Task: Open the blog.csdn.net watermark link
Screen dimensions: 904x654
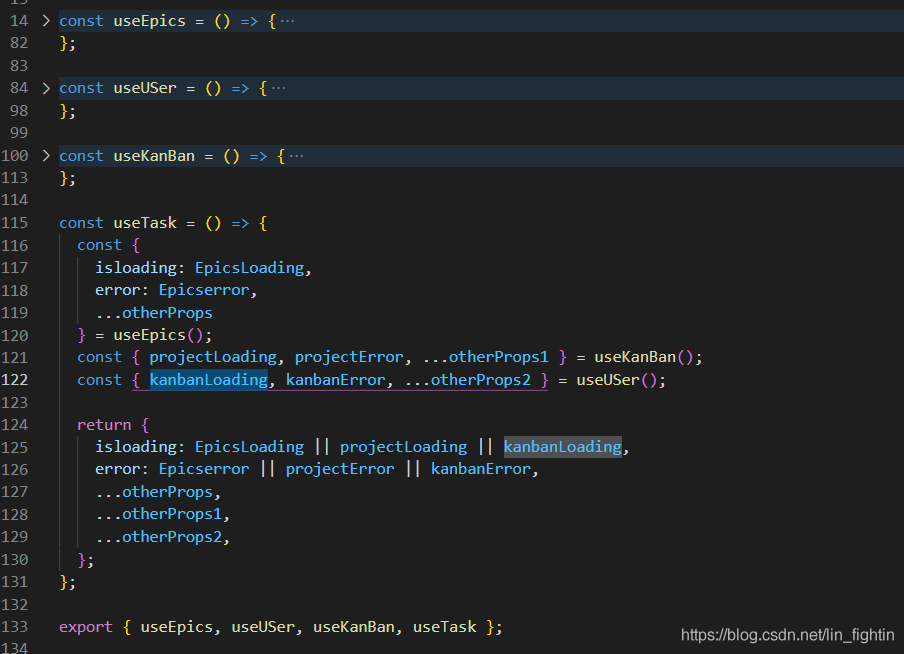Action: pos(786,635)
